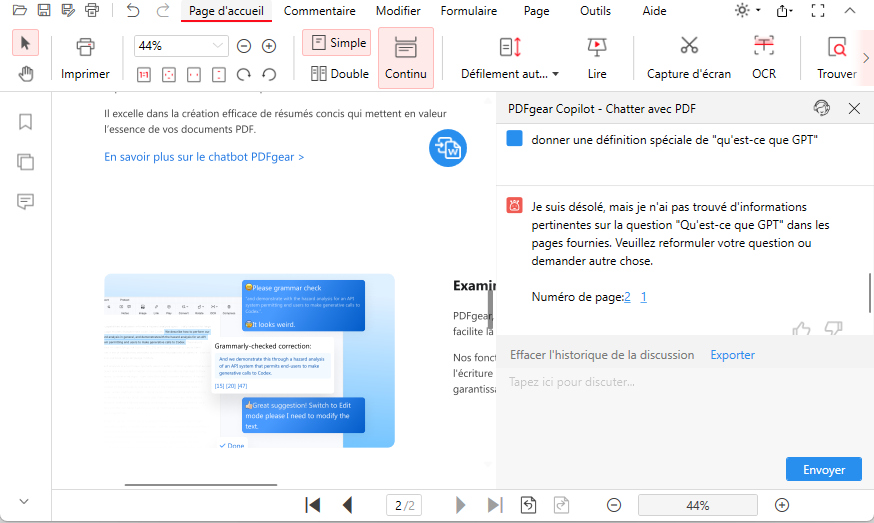Click the grammar check illustration image
The image size is (874, 523).
[249, 361]
